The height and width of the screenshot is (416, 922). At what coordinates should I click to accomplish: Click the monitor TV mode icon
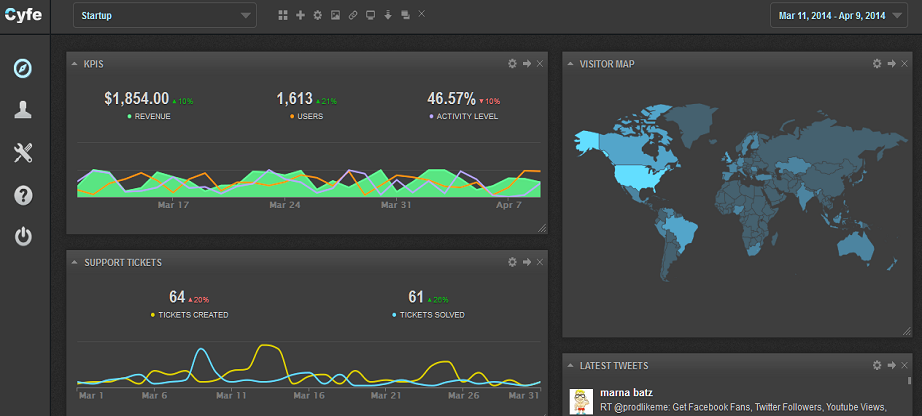370,15
